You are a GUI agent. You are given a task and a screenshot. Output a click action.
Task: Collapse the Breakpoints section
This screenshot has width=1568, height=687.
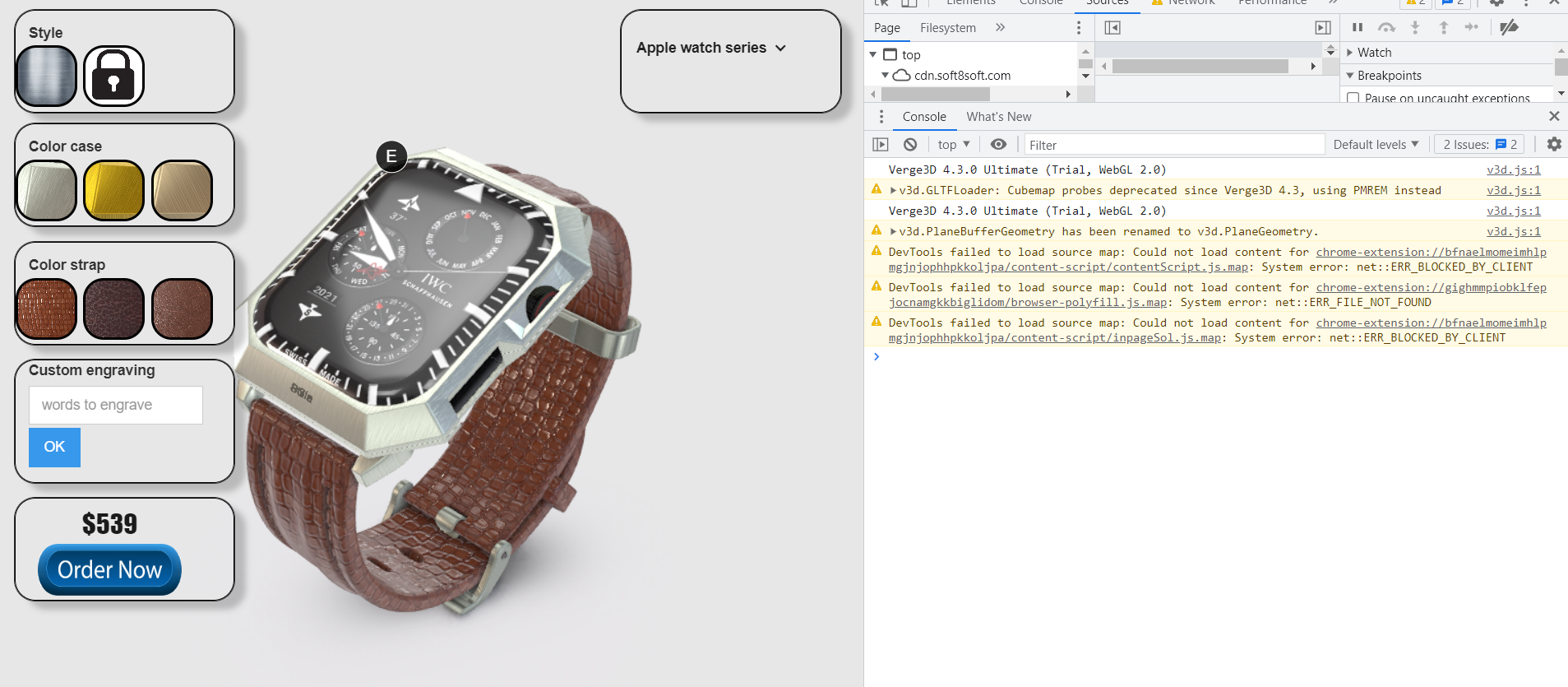tap(1350, 76)
